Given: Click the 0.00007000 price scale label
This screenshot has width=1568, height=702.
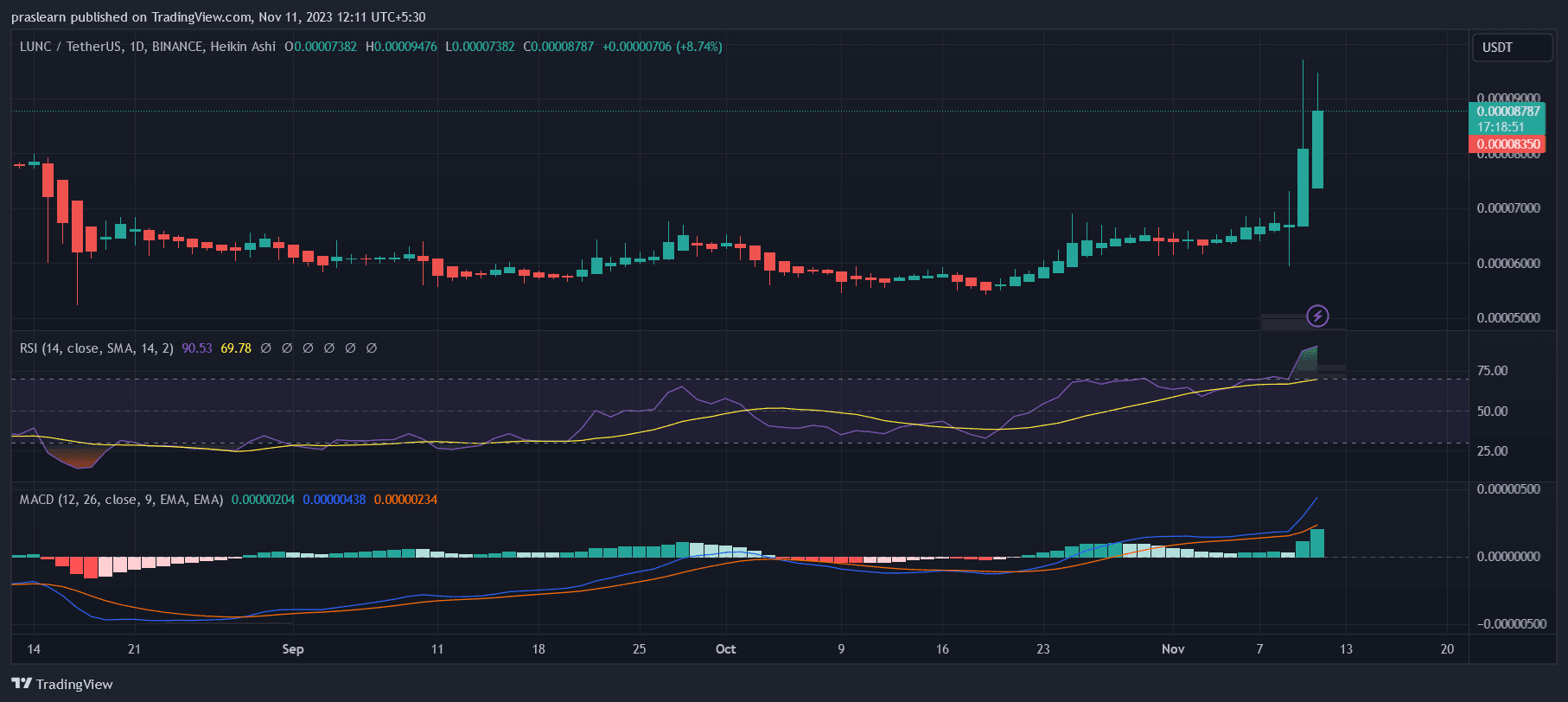Looking at the screenshot, I should pos(1508,208).
